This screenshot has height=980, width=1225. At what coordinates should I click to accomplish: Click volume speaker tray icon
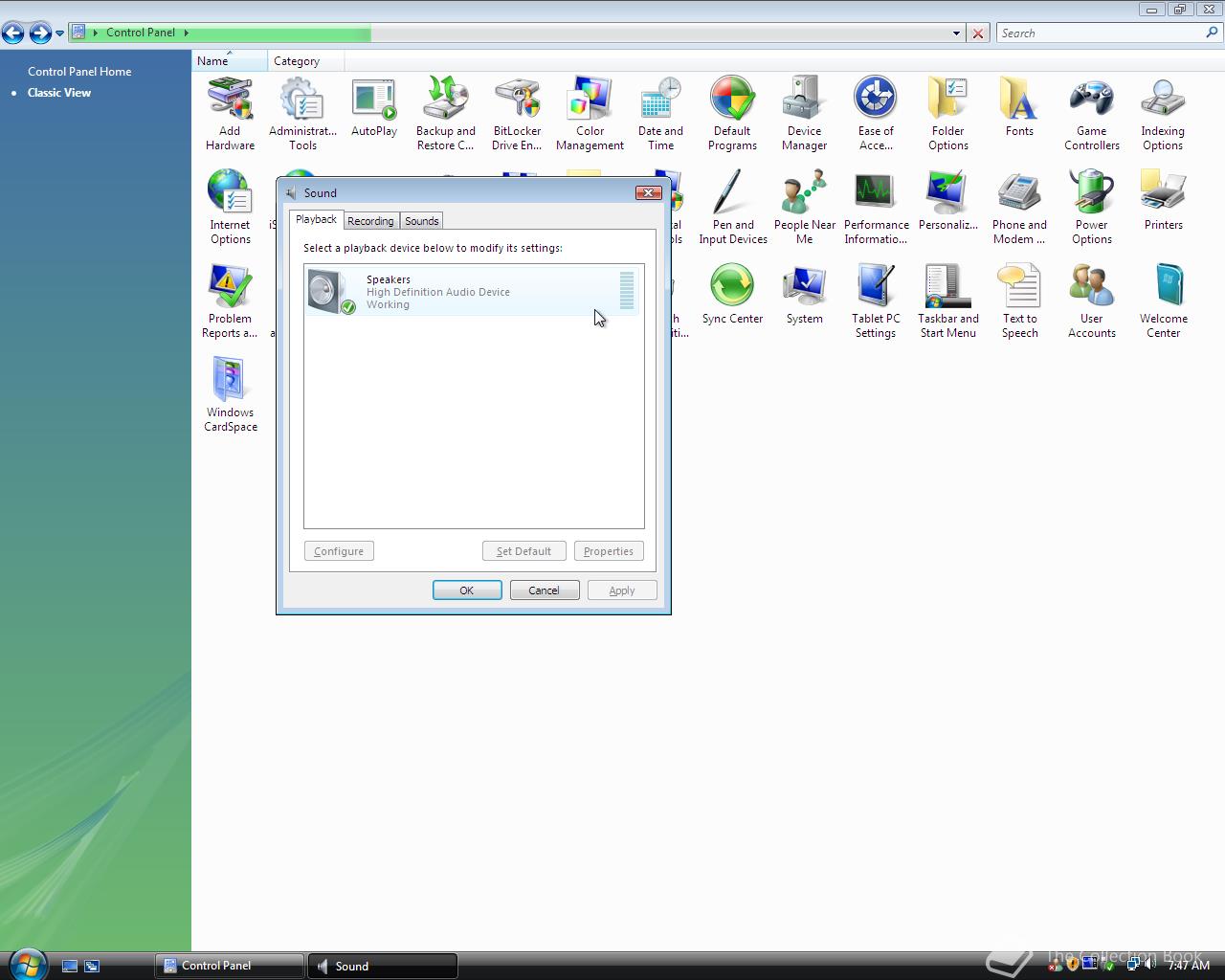click(1149, 965)
